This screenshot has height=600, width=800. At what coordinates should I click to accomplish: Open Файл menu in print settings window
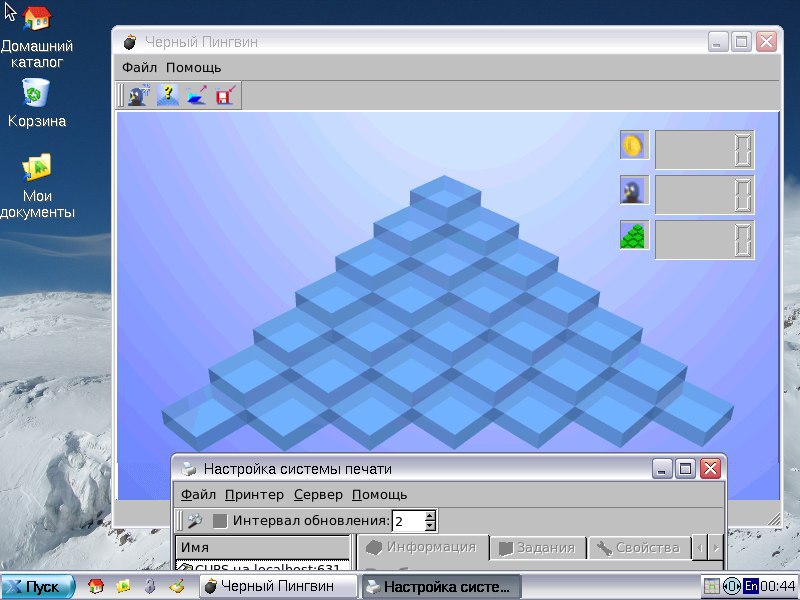click(x=198, y=494)
